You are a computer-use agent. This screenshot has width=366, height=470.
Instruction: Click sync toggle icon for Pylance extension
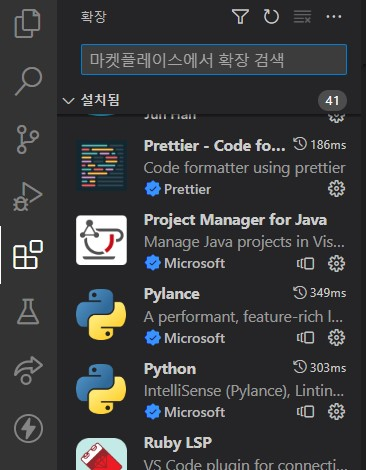305,338
